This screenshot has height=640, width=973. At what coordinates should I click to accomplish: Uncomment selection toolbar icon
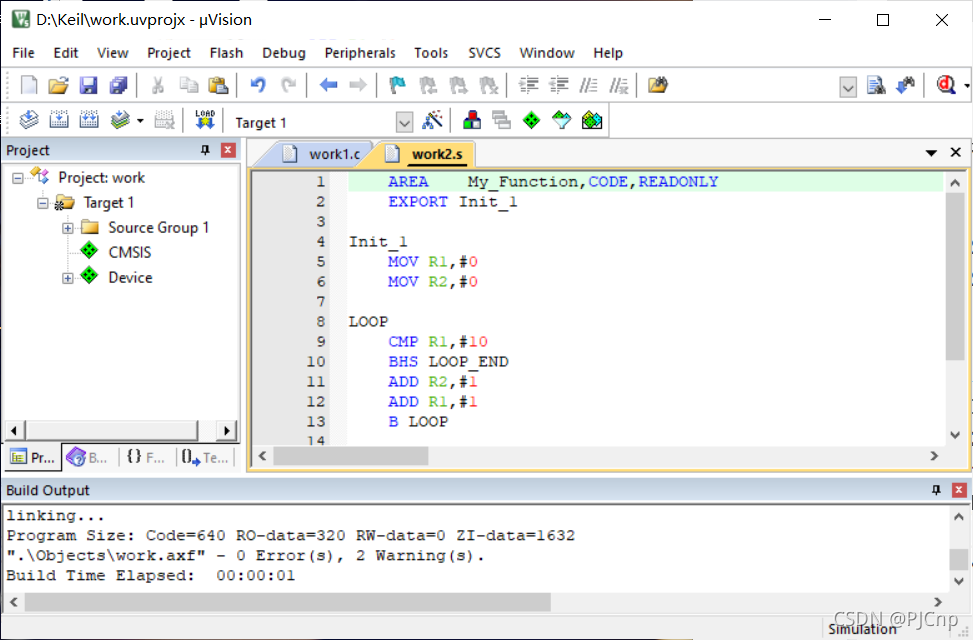pyautogui.click(x=619, y=85)
